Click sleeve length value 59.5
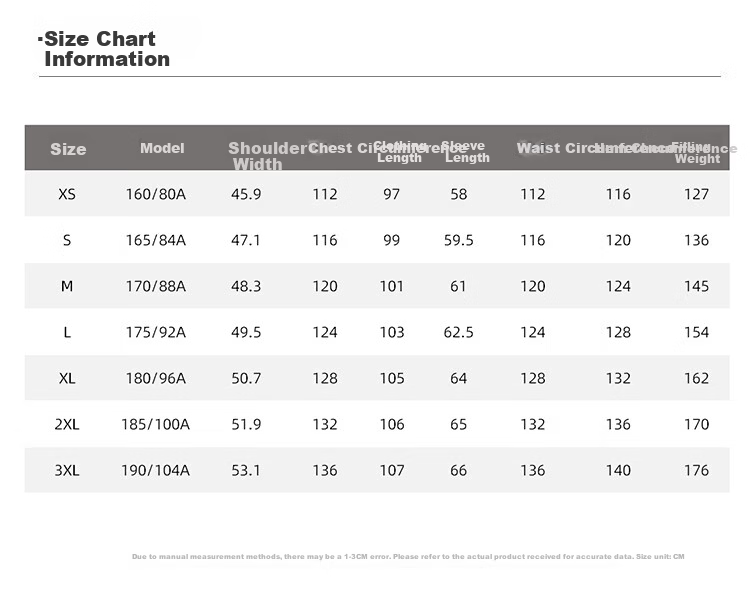The width and height of the screenshot is (750, 608). coord(458,240)
